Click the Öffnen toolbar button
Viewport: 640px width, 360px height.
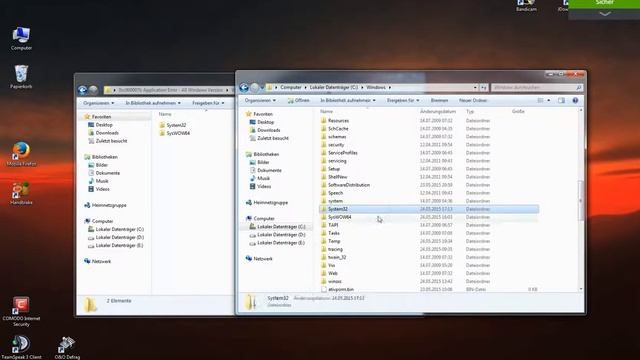298,100
